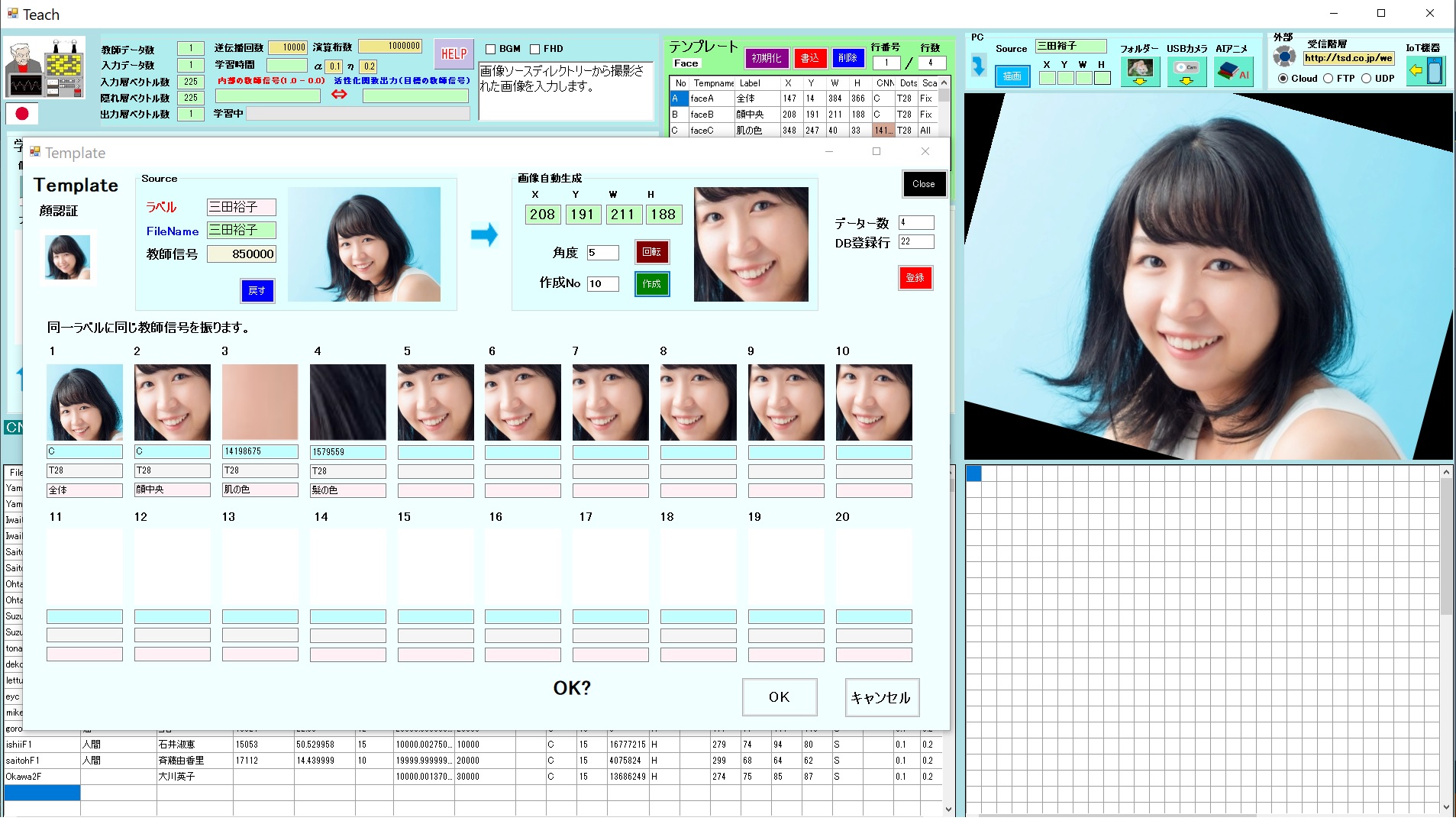Click the フォルダー folder image source icon

point(1139,72)
